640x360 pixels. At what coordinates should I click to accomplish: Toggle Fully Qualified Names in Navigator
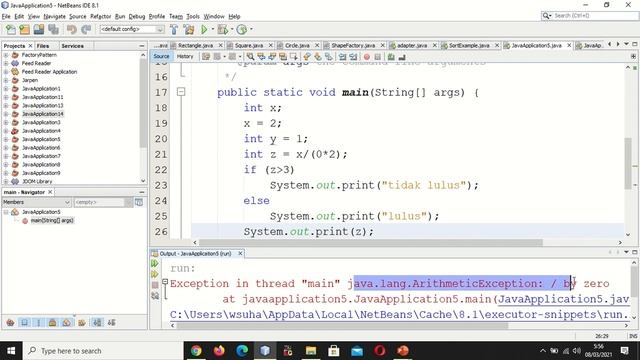coord(82,322)
